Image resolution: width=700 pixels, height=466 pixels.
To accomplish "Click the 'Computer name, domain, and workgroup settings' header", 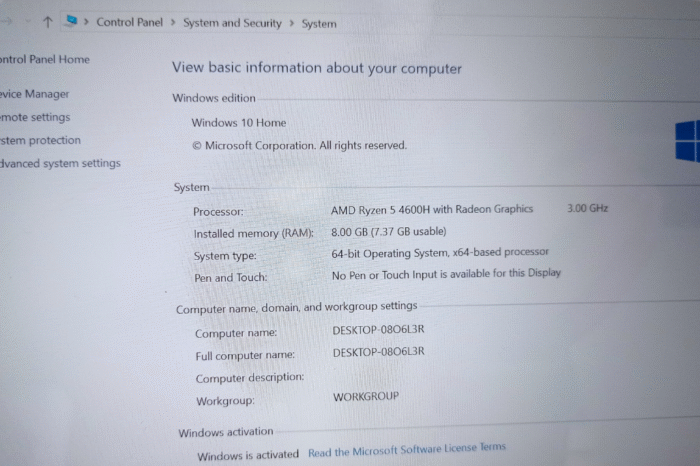I will click(x=296, y=308).
